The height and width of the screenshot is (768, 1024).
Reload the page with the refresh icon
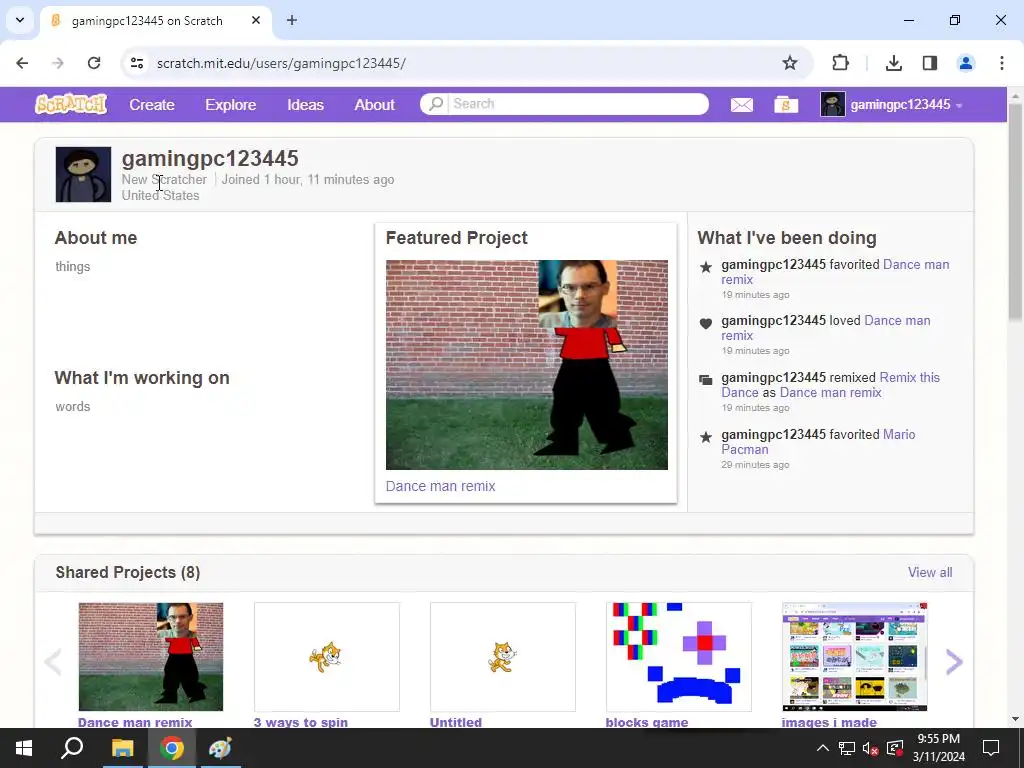click(94, 63)
